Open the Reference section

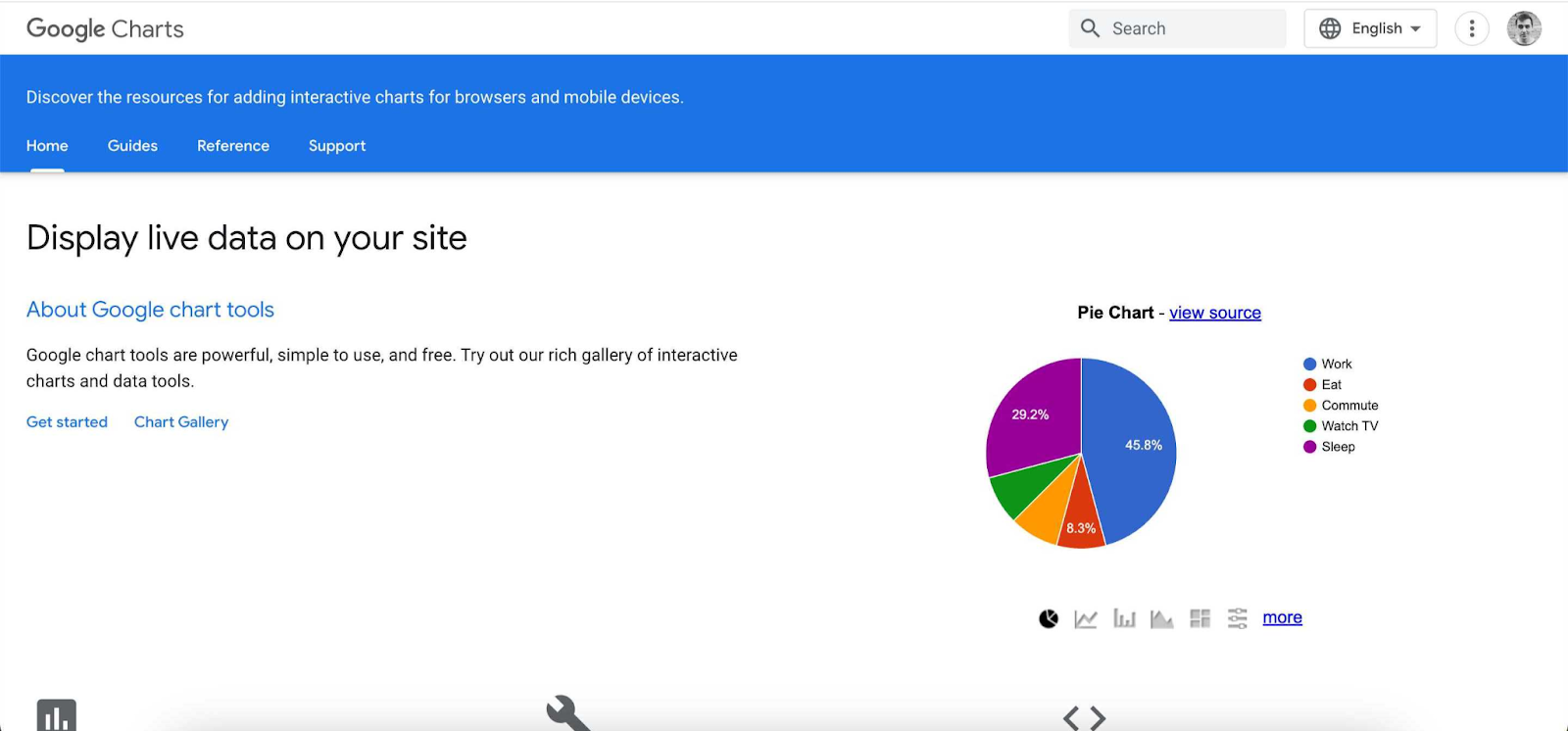232,145
